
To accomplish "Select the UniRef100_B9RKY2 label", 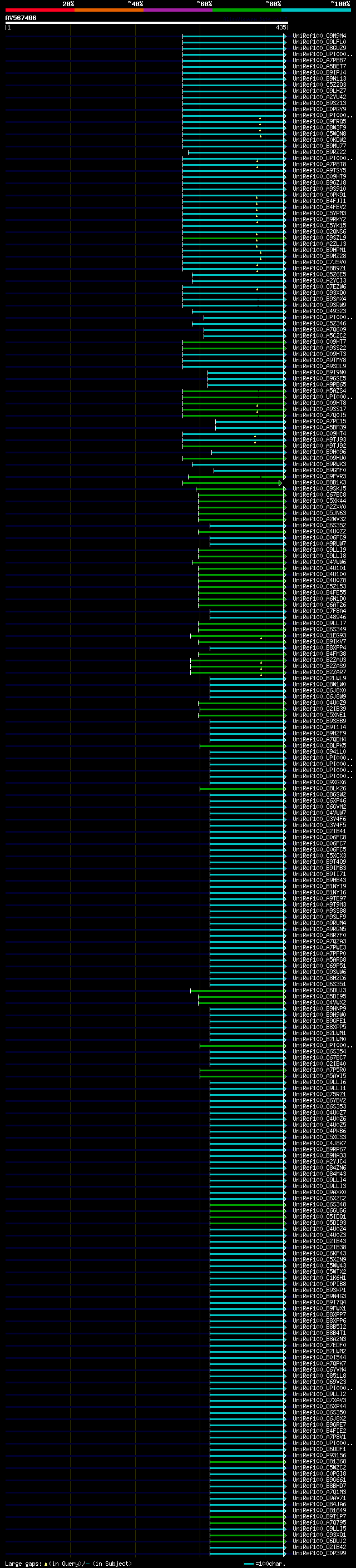I will tap(319, 219).
